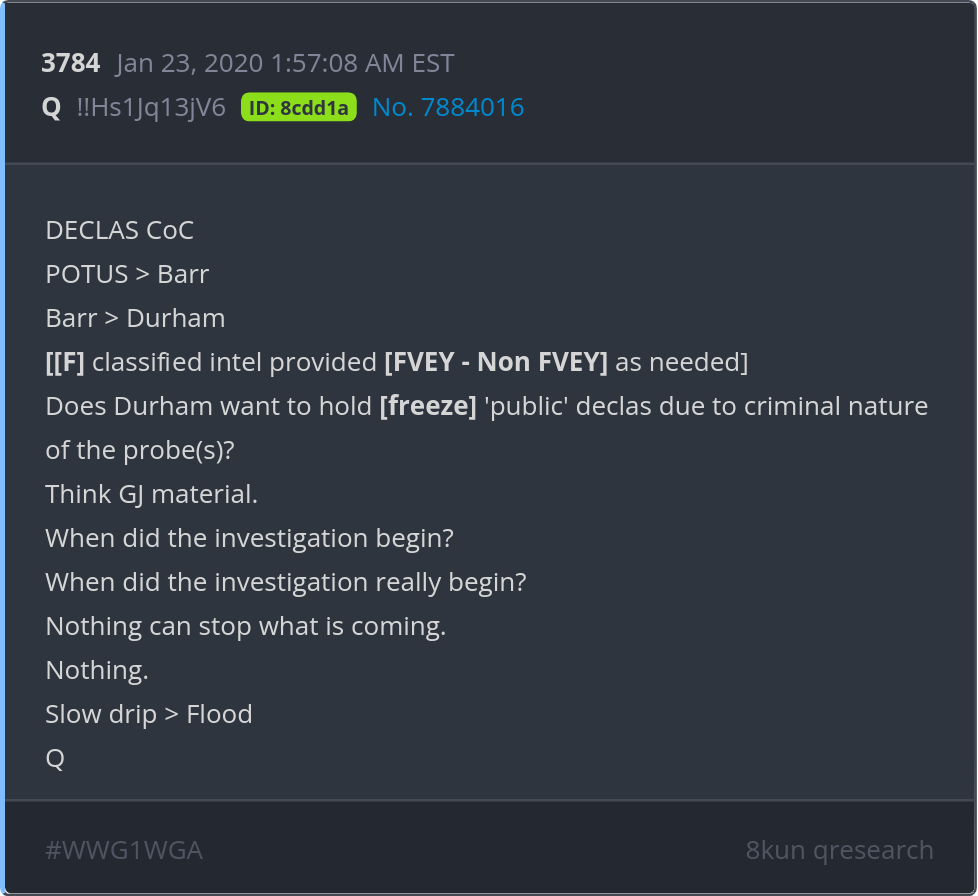This screenshot has width=978, height=896.
Task: Click the bold [FVEY - Non FVEY] text
Action: tap(496, 362)
